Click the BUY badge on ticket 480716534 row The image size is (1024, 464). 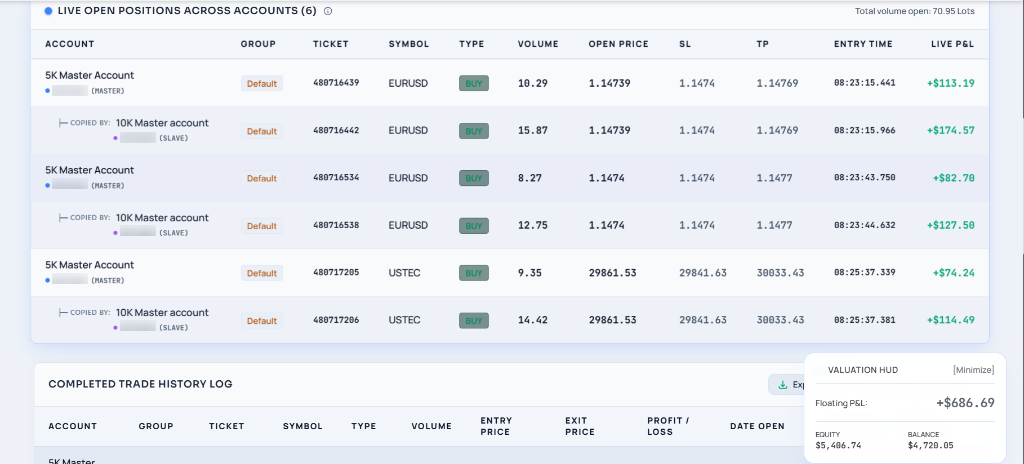pos(473,178)
